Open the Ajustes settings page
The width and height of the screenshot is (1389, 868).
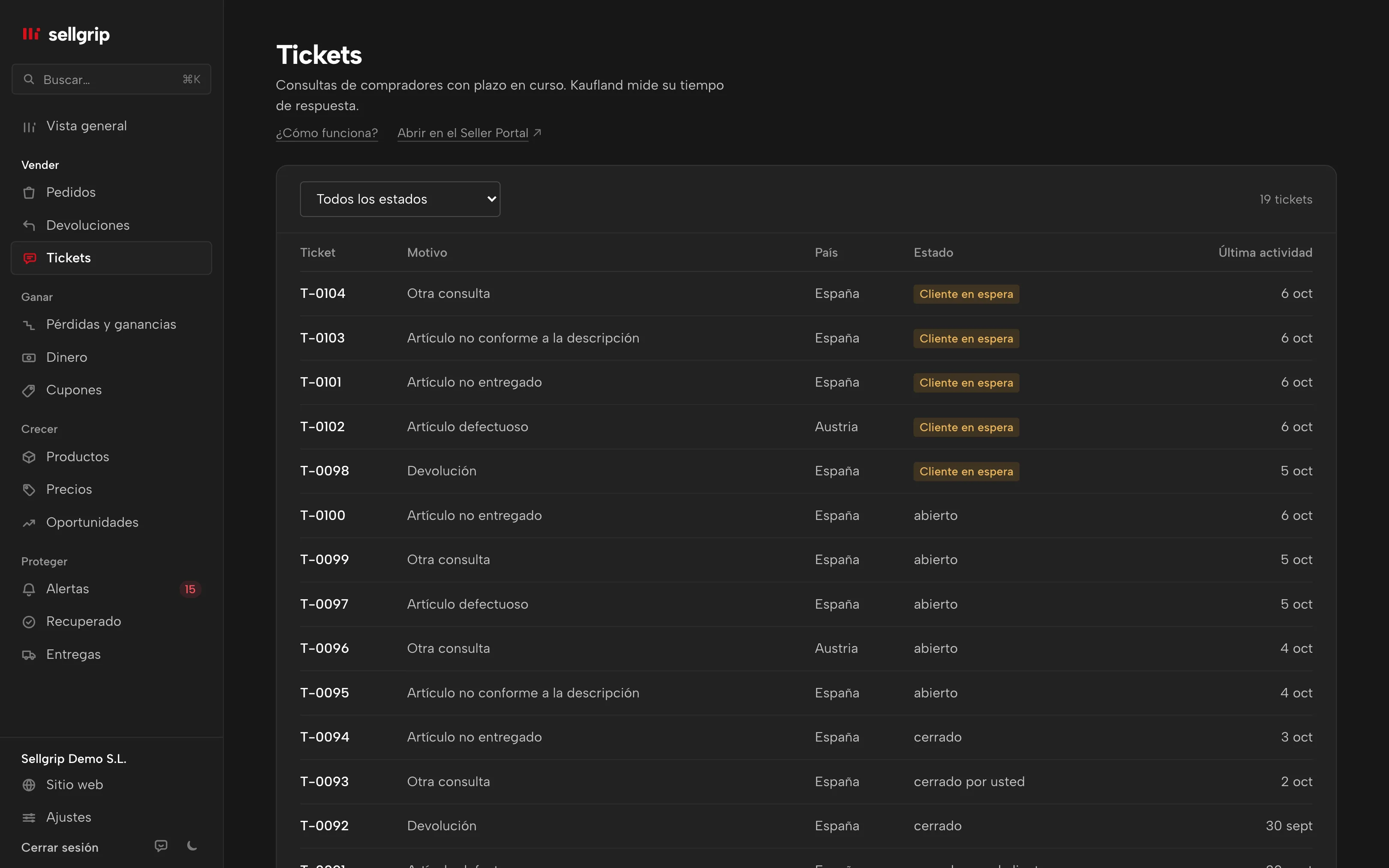click(111, 817)
